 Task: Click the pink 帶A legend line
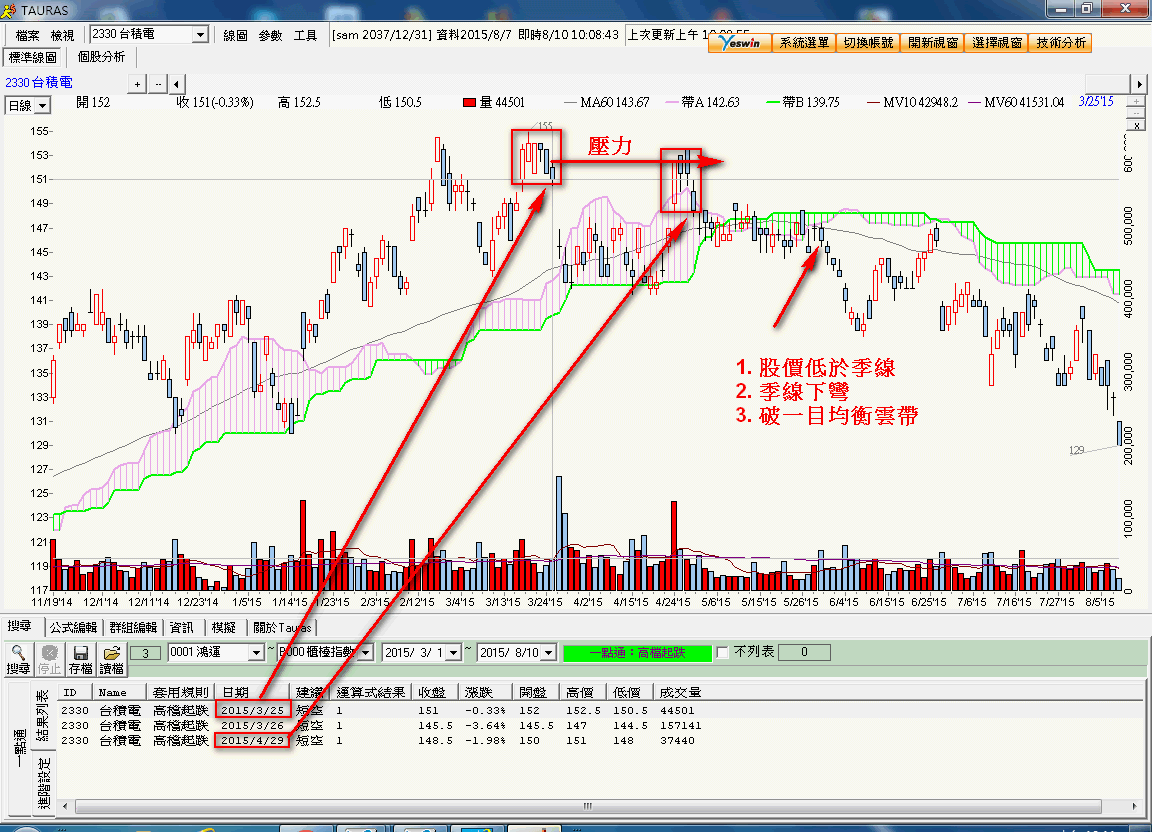672,103
